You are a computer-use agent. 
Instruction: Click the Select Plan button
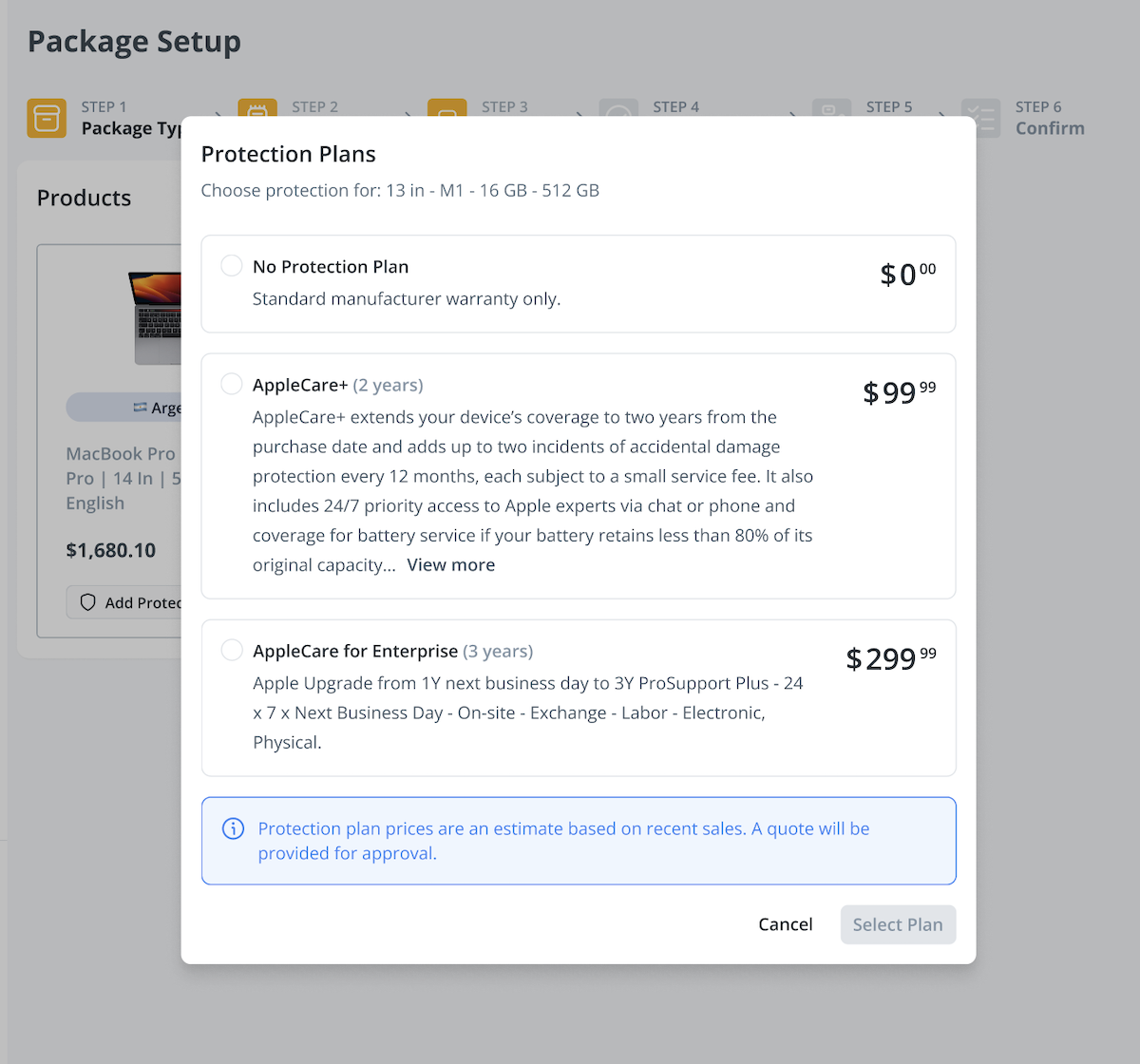[x=897, y=923]
